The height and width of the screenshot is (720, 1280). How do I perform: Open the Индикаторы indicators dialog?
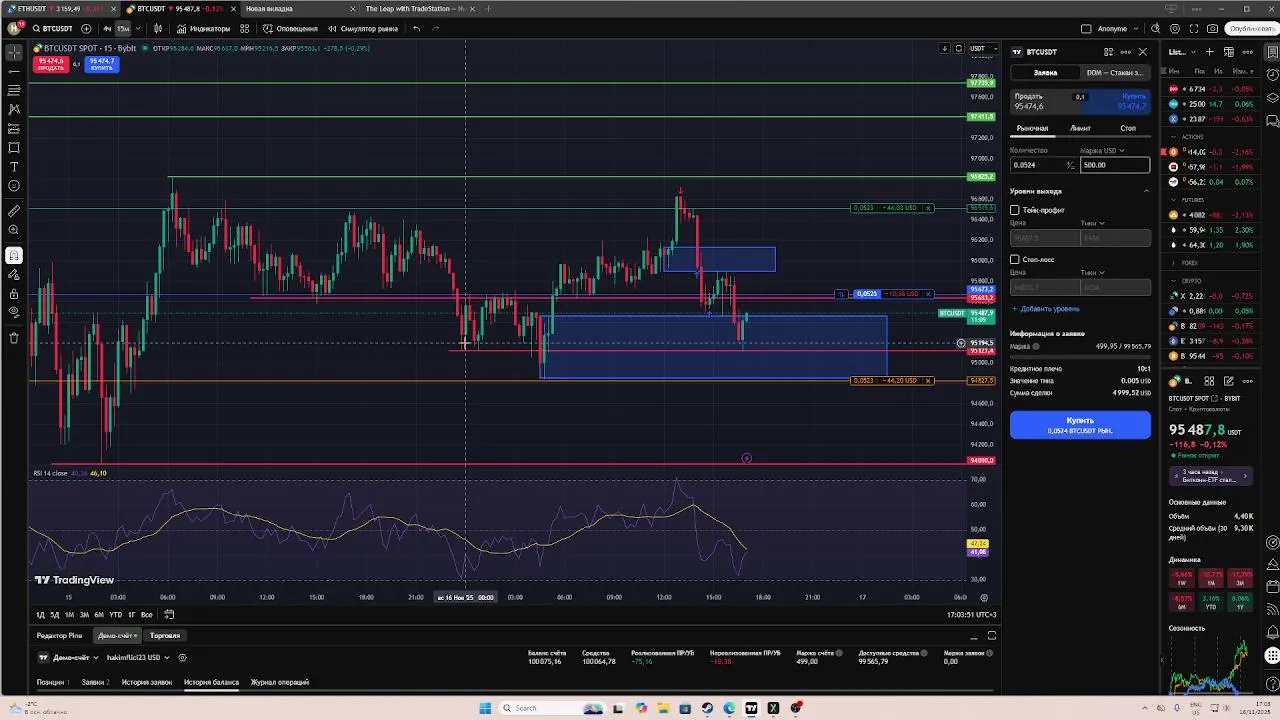click(204, 29)
